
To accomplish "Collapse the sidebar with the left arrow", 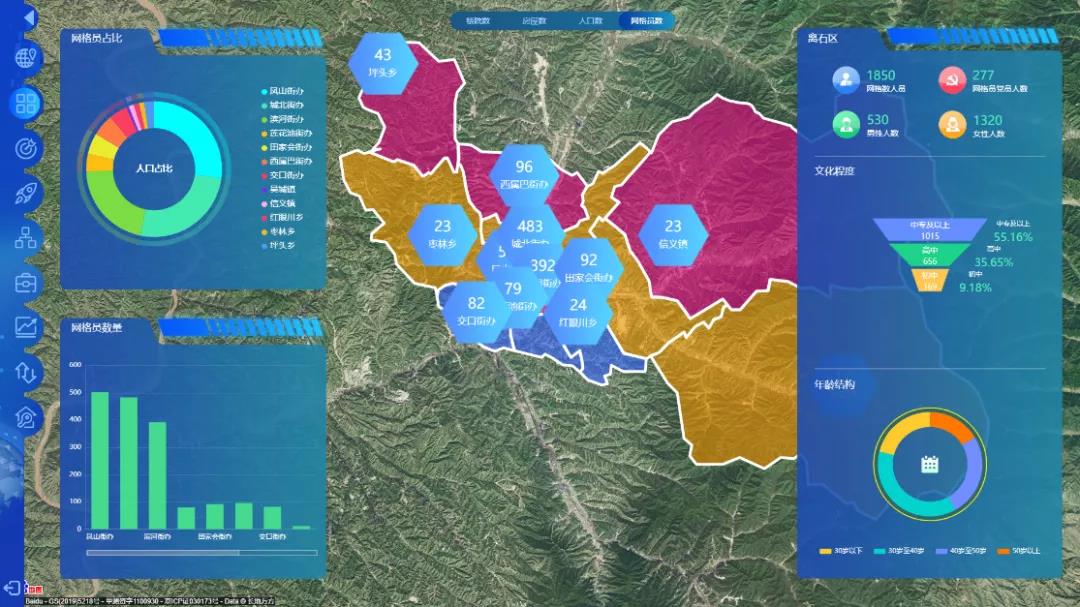I will click(x=28, y=17).
